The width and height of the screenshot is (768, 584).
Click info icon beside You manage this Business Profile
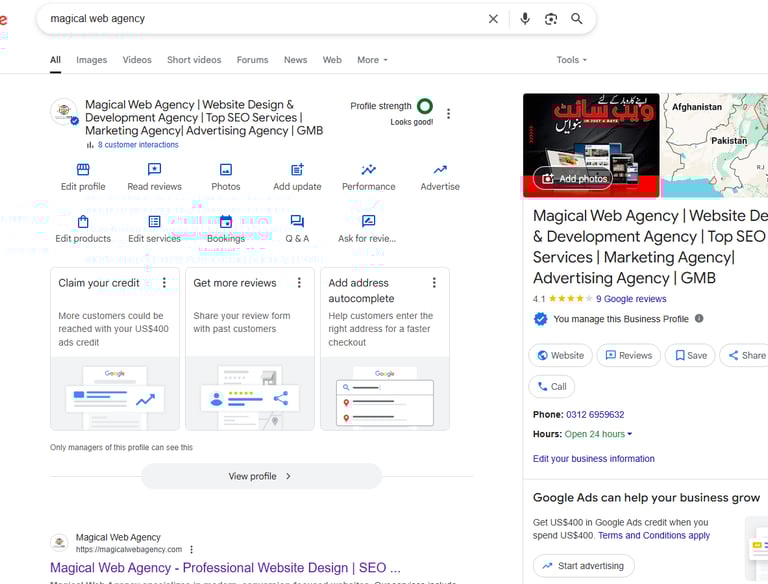699,318
